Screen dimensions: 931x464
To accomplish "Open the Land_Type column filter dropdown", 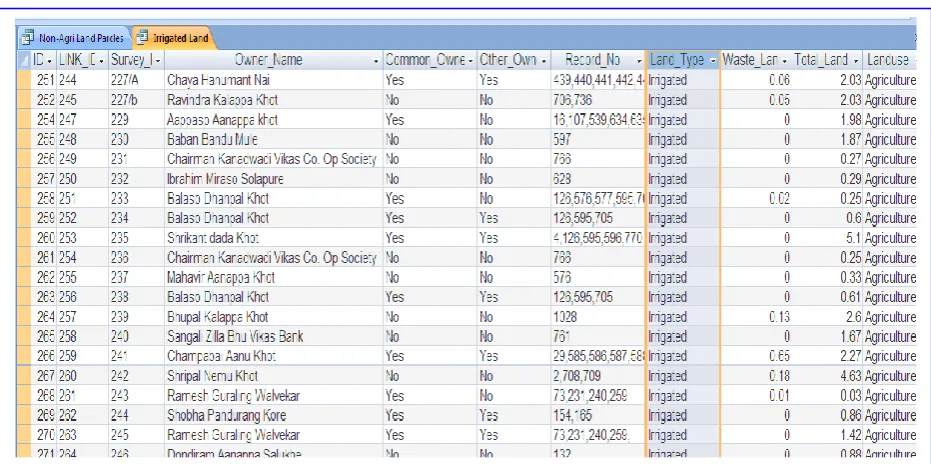I will [x=713, y=61].
